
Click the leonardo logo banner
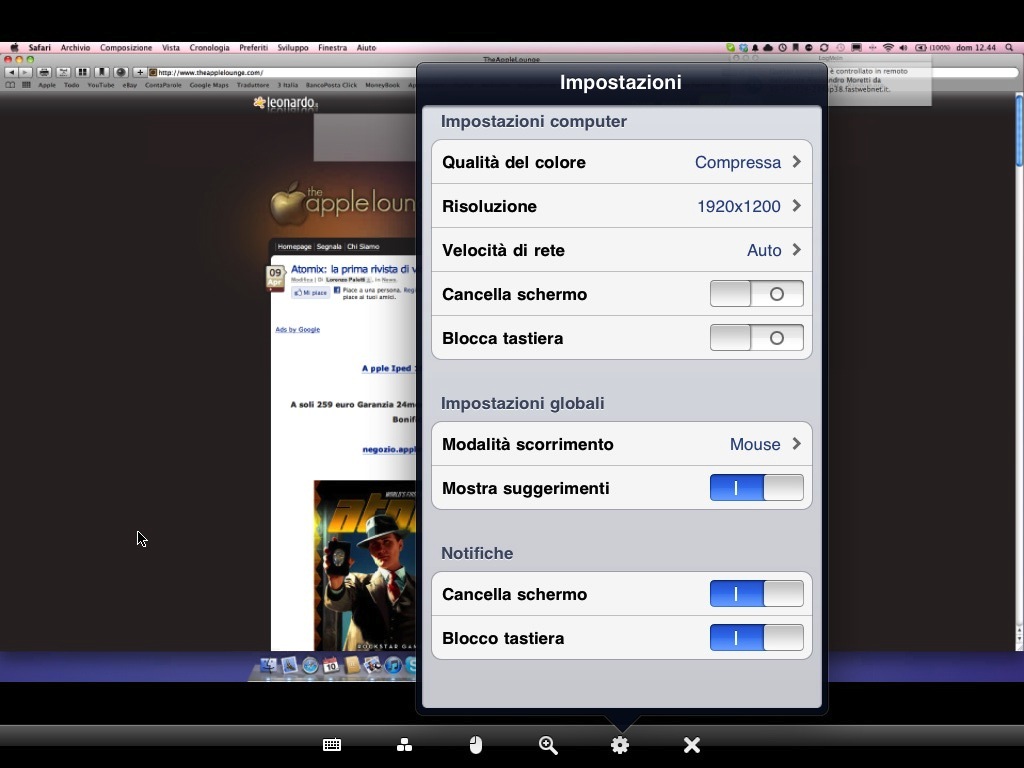click(285, 103)
